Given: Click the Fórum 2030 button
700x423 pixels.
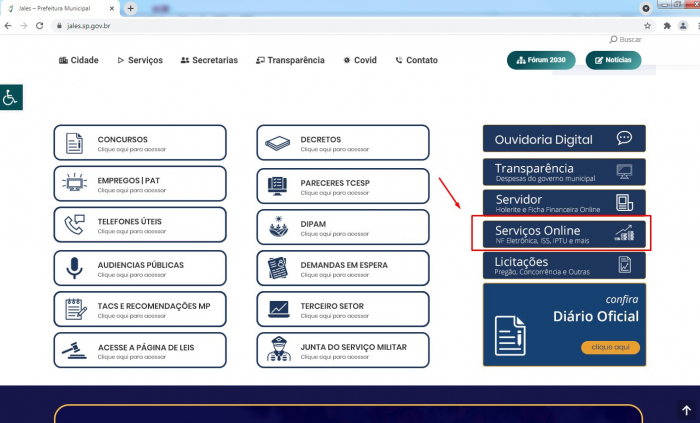Looking at the screenshot, I should (x=541, y=60).
